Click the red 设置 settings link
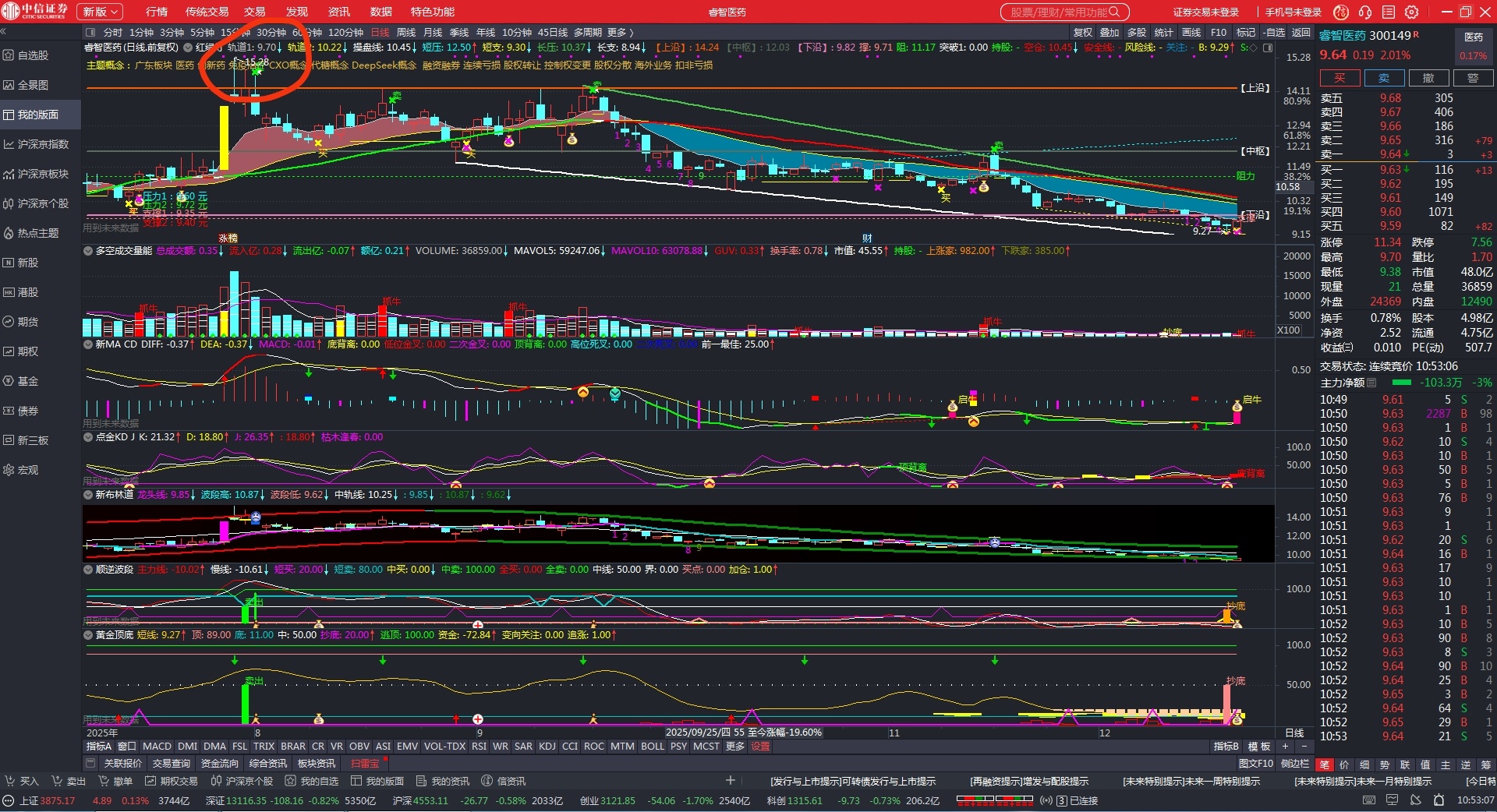Image resolution: width=1497 pixels, height=812 pixels. 760,747
